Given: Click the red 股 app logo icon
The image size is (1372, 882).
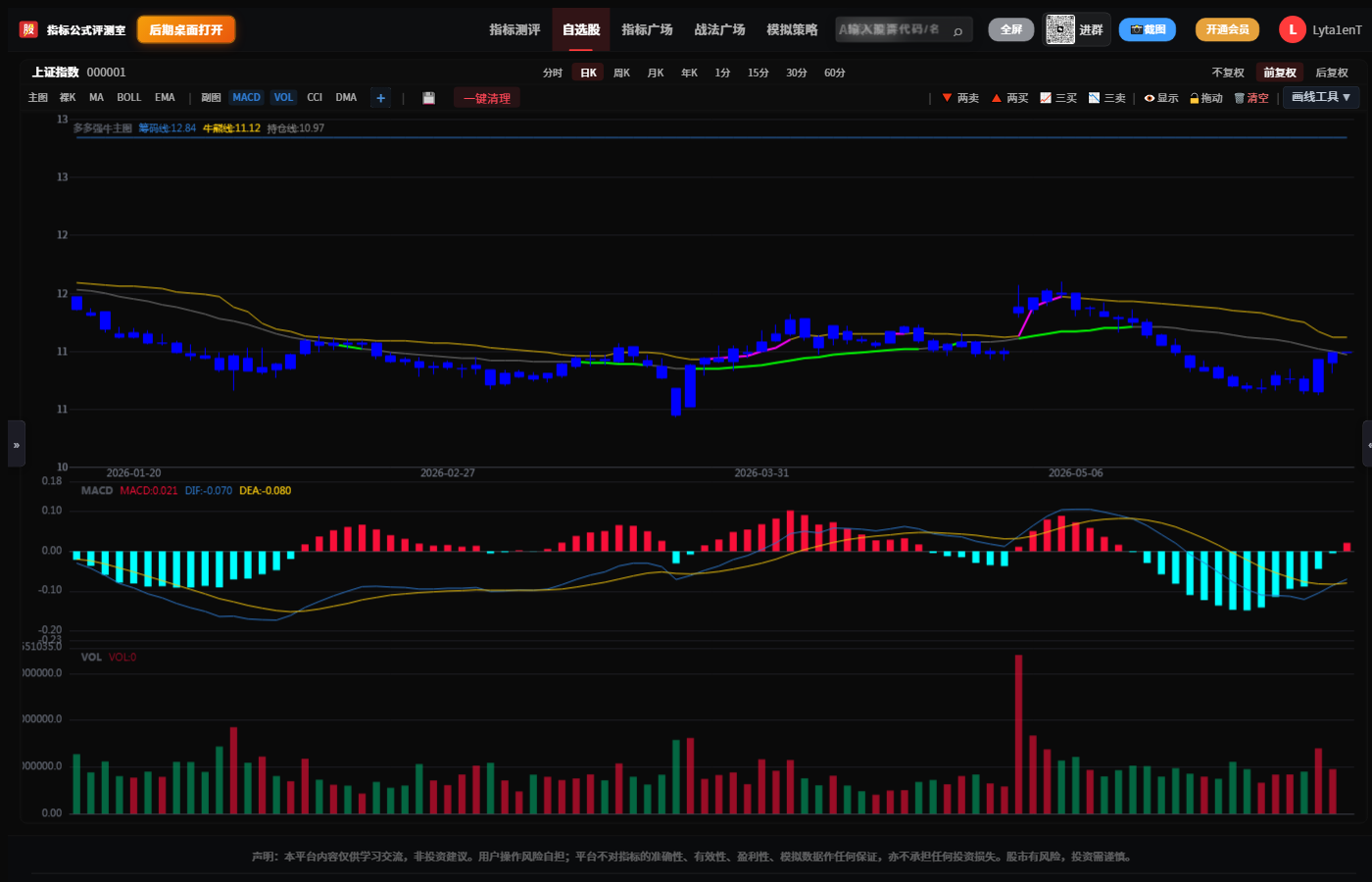Looking at the screenshot, I should 28,29.
